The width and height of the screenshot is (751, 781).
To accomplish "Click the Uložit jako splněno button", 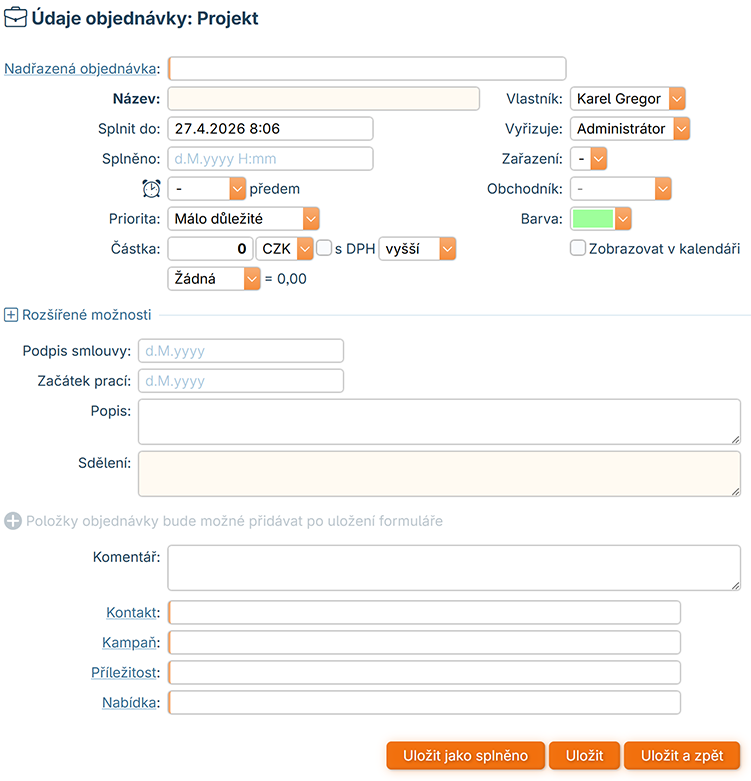I will (x=465, y=755).
